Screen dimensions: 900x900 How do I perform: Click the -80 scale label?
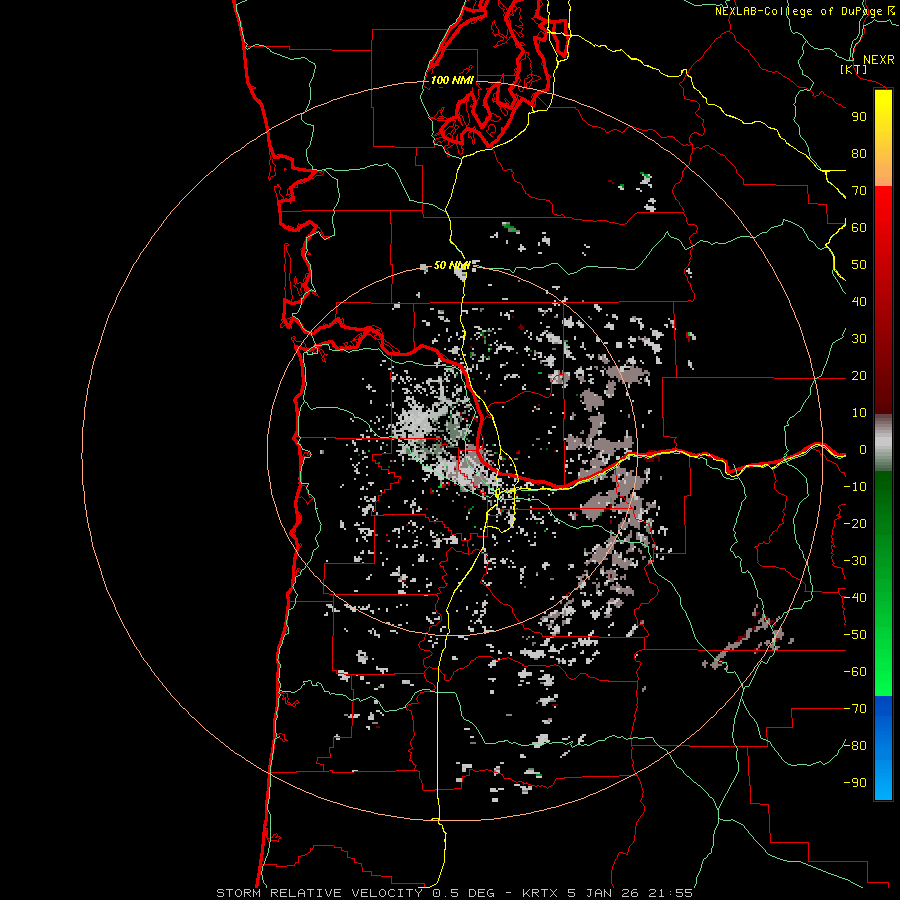tap(855, 746)
